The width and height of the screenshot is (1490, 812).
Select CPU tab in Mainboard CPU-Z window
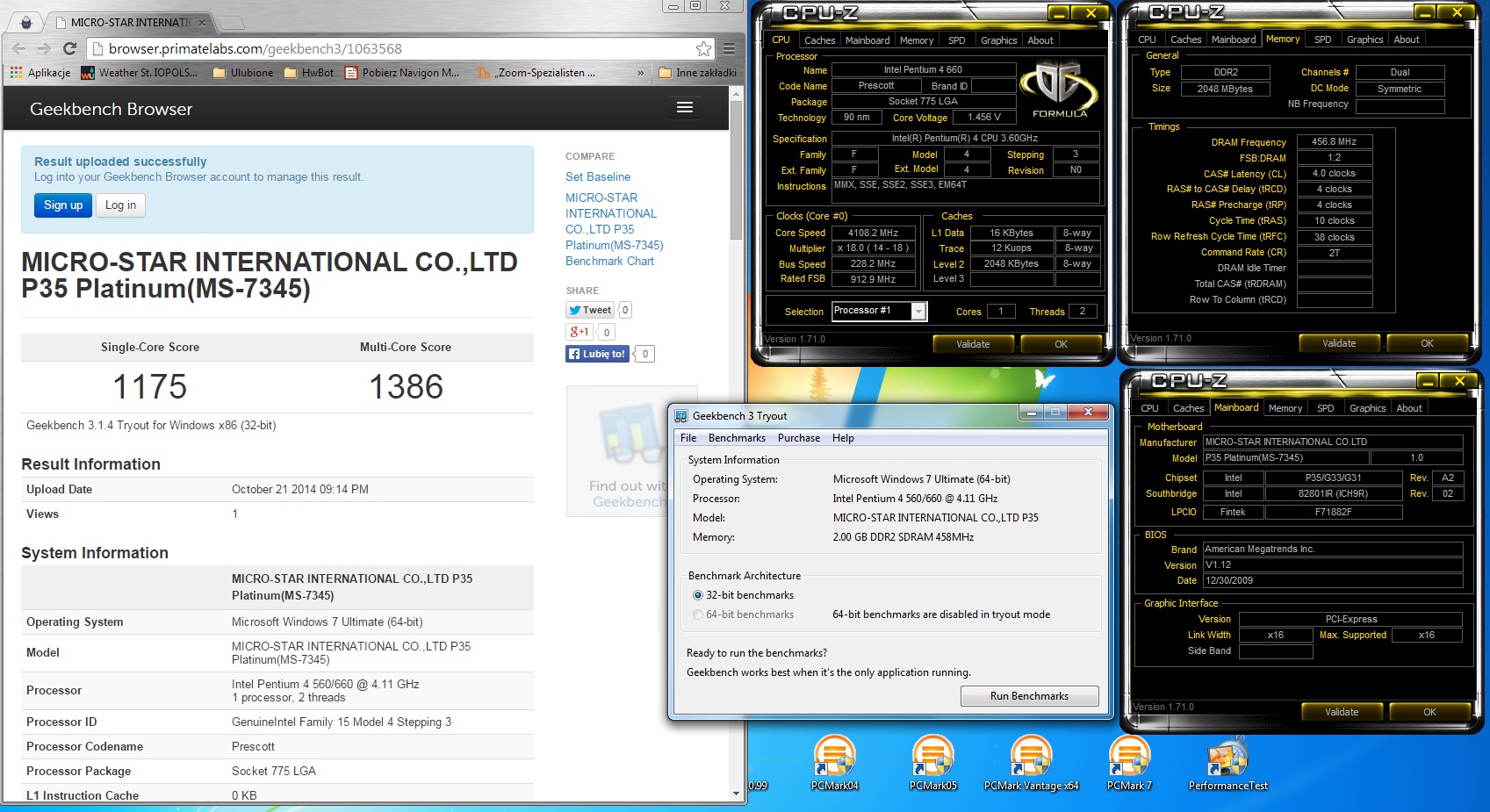coord(1149,408)
